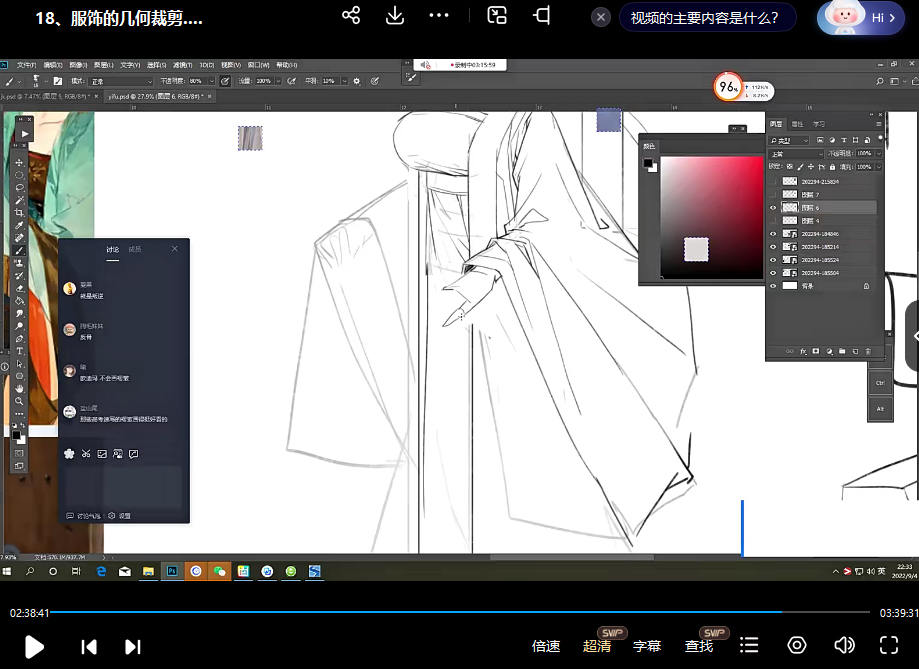Toggle visibility of the 背景 layer
The height and width of the screenshot is (669, 919).
coord(773,286)
